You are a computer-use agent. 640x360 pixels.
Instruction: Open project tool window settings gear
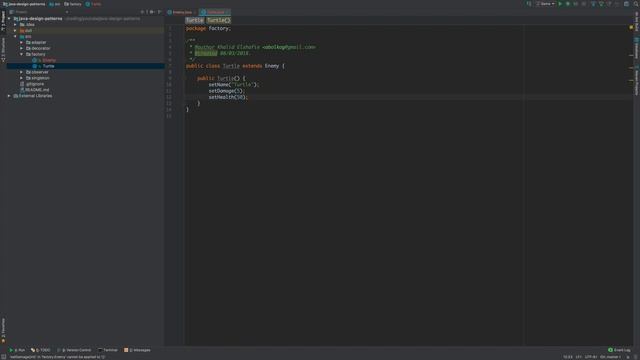coord(152,12)
